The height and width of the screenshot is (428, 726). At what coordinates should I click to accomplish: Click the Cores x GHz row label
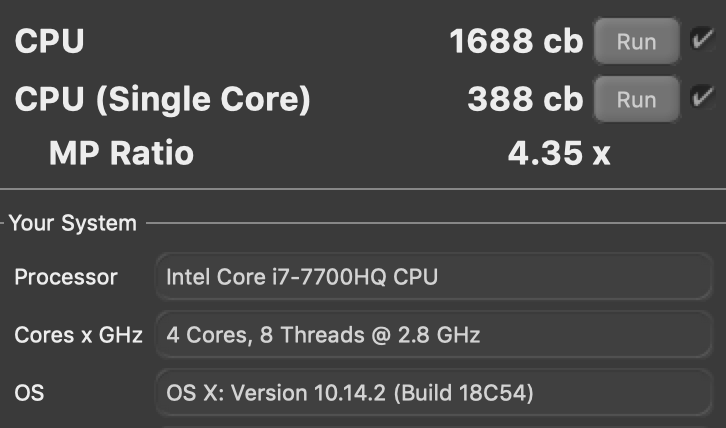[x=78, y=335]
